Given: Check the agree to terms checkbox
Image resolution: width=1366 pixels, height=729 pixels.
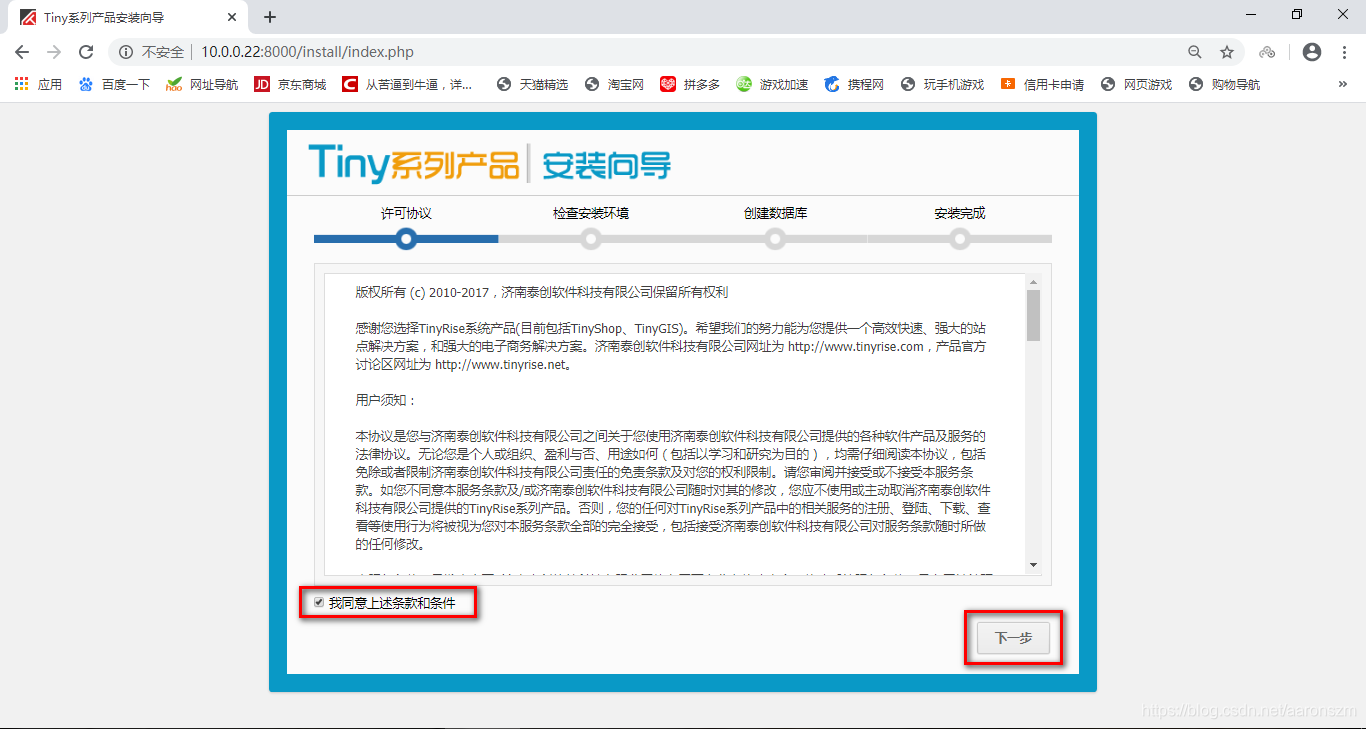Looking at the screenshot, I should point(319,603).
